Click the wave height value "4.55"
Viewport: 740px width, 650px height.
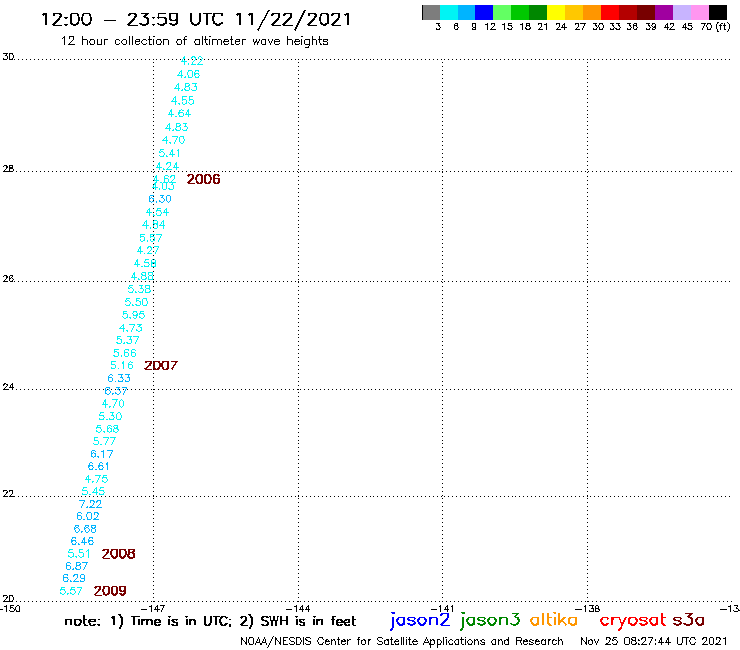point(183,101)
